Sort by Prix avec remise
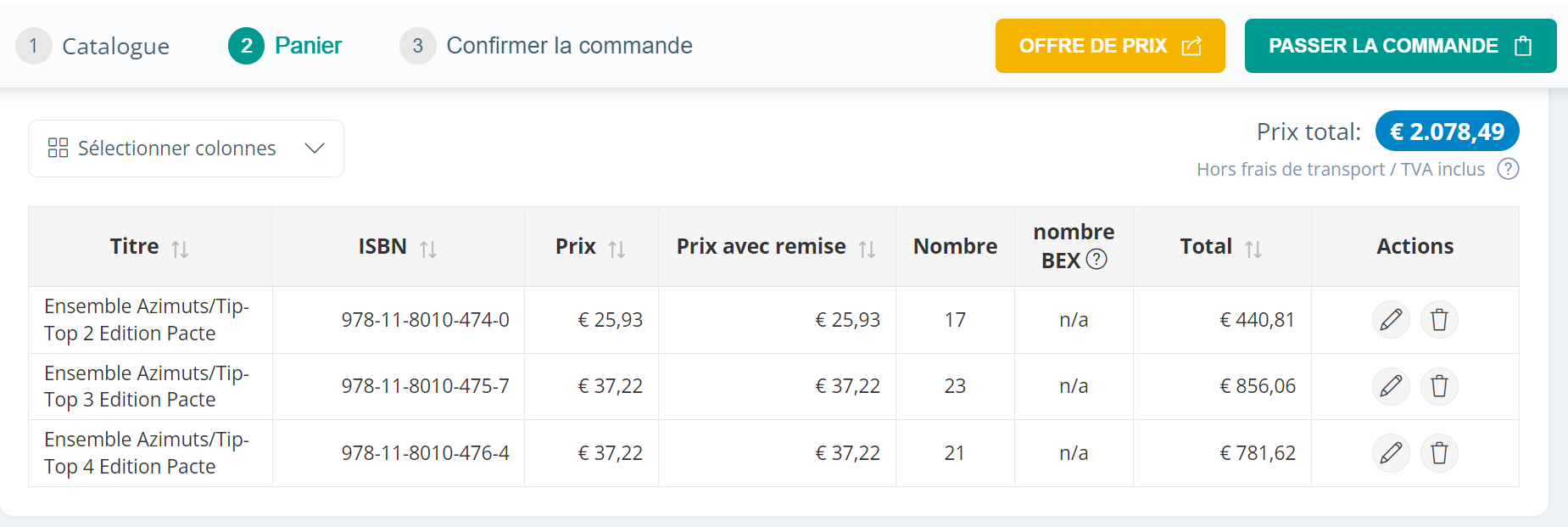Viewport: 1568px width, 527px height. tap(867, 249)
